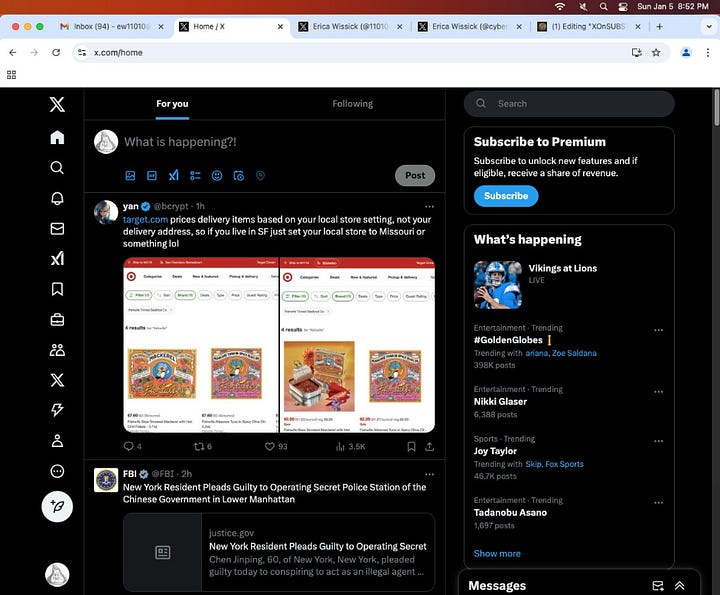Share yan's post
The image size is (720, 595).
pyautogui.click(x=429, y=446)
